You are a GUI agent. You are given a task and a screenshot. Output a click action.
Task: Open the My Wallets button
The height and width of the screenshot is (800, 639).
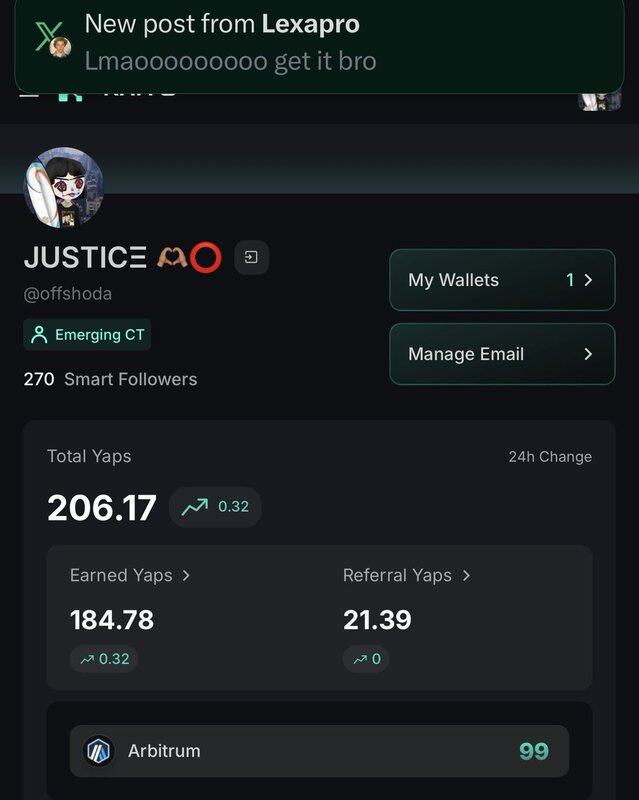501,280
